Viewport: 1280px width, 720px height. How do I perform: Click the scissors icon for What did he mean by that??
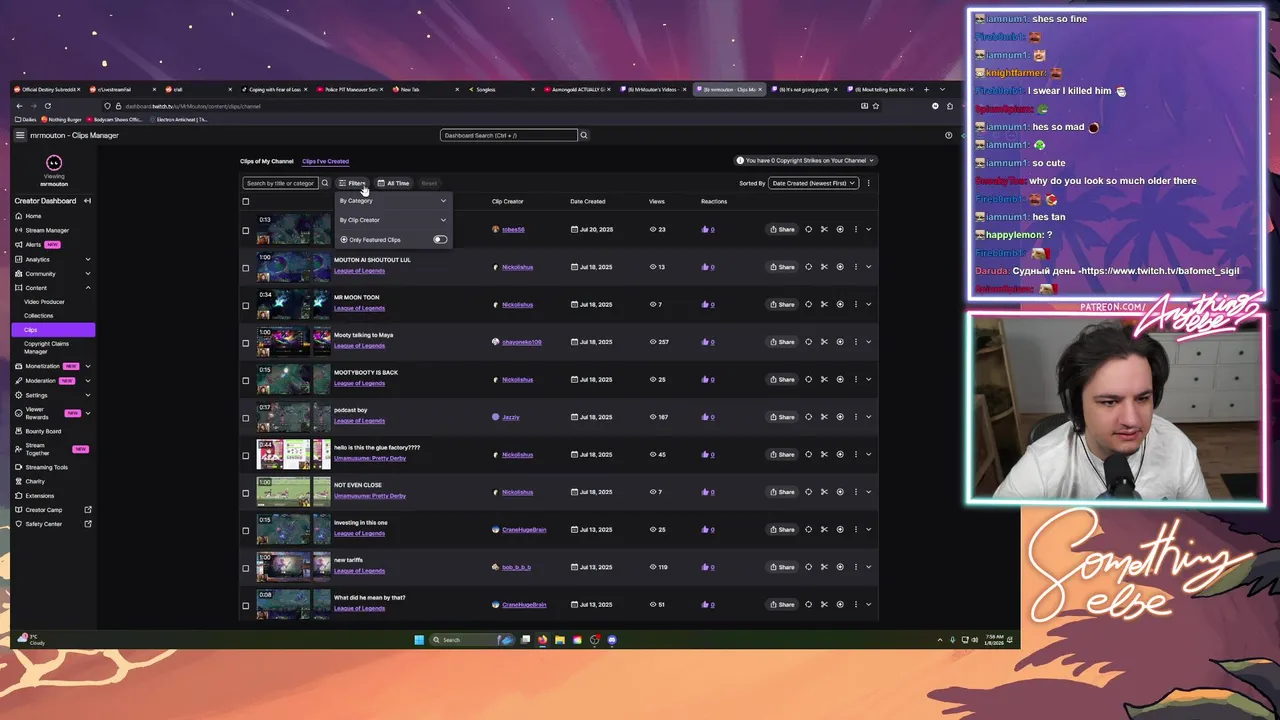824,604
